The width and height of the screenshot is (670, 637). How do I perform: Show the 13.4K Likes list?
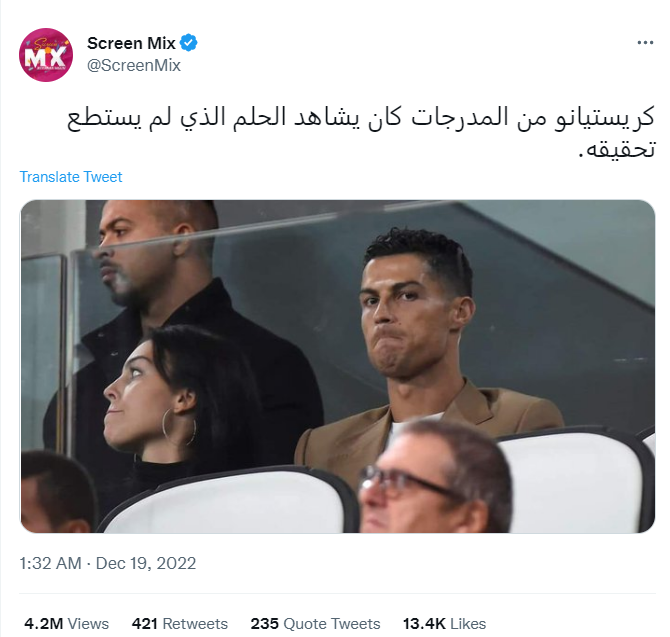pyautogui.click(x=444, y=624)
